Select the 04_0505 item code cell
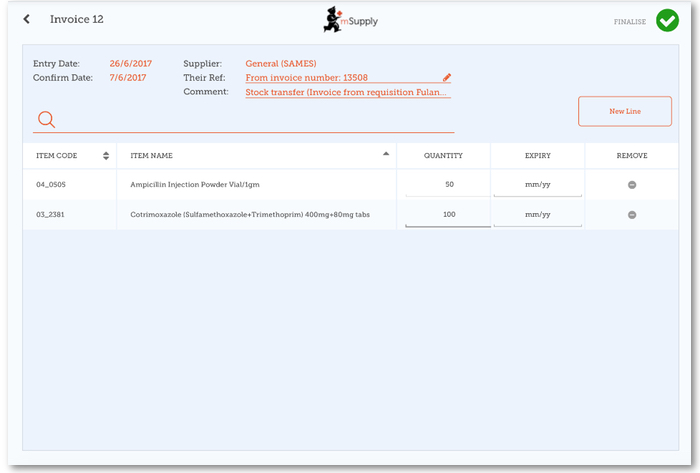 point(50,185)
